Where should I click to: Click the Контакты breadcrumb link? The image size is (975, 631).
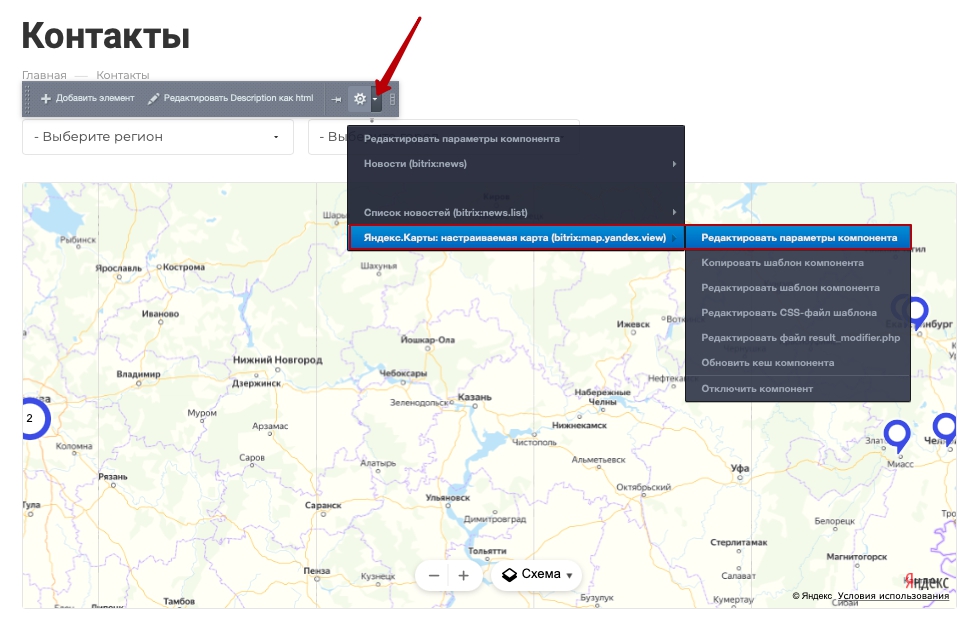click(122, 75)
